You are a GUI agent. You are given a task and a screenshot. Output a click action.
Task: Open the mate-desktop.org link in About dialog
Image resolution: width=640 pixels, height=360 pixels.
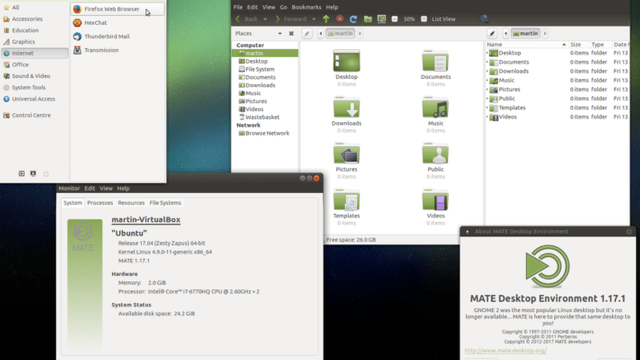505,351
